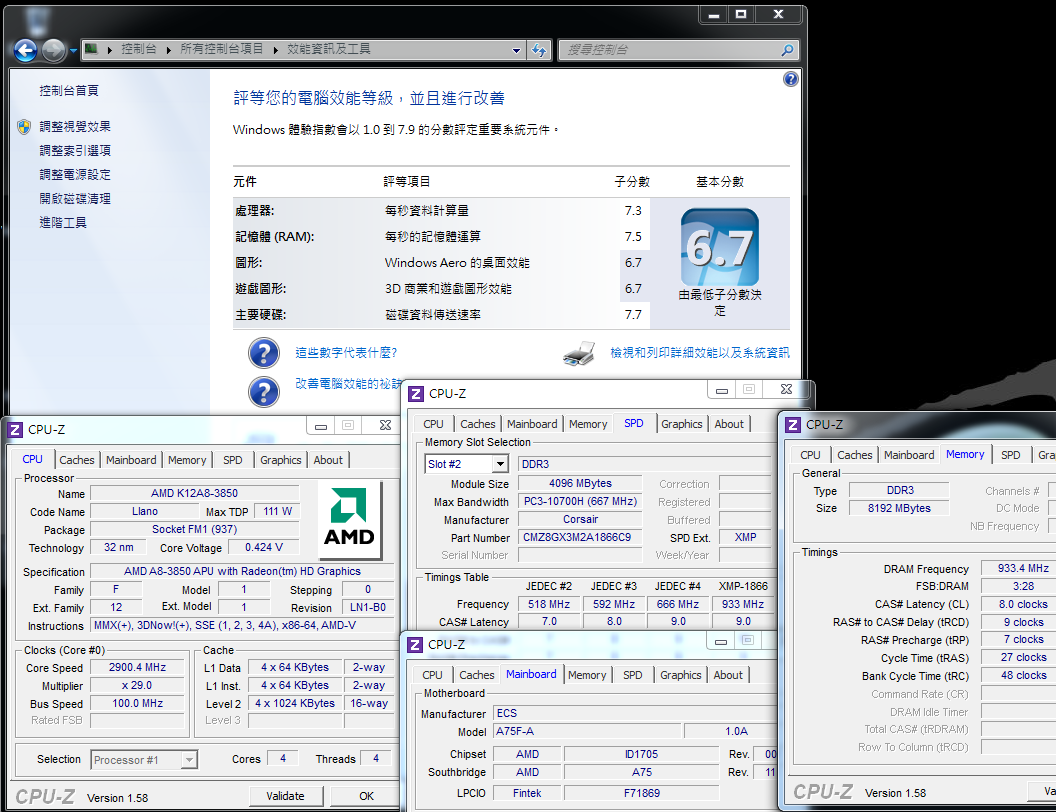
Task: Select About tab in SPD window
Action: pos(729,424)
